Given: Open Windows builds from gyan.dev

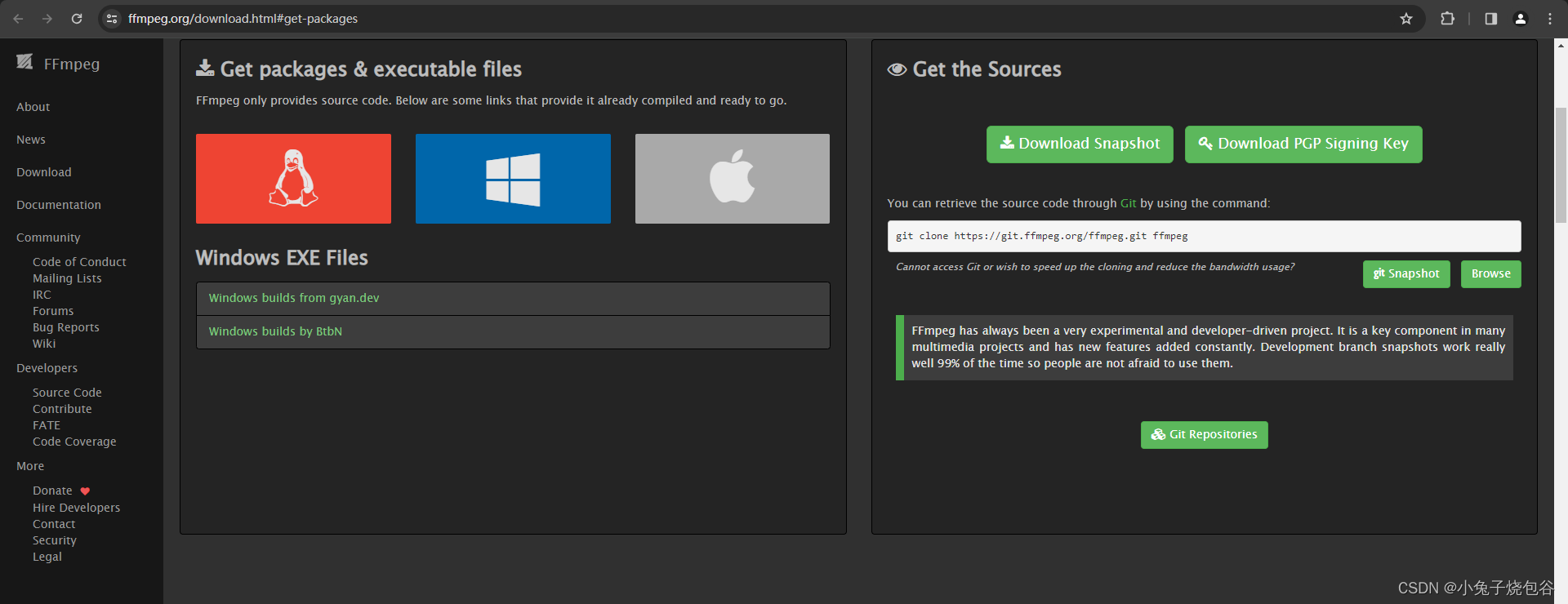Looking at the screenshot, I should [294, 298].
